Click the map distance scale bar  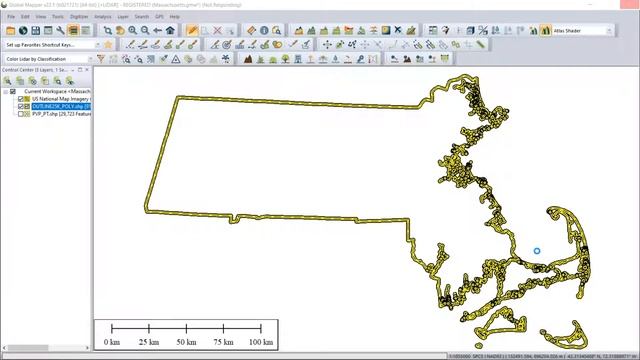click(186, 335)
